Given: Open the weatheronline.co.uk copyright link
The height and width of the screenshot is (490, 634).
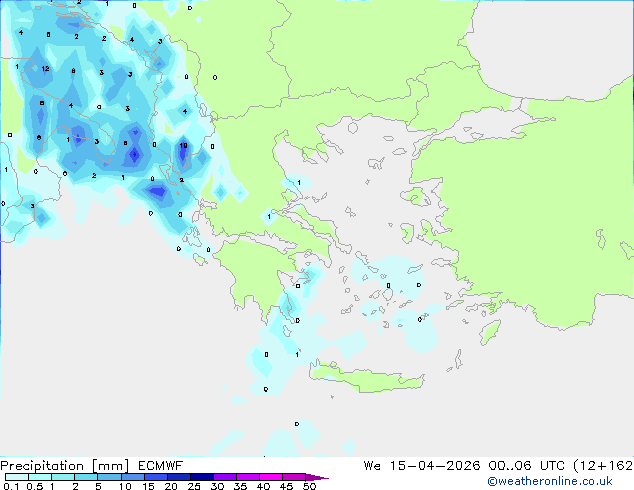Looking at the screenshot, I should point(550,481).
